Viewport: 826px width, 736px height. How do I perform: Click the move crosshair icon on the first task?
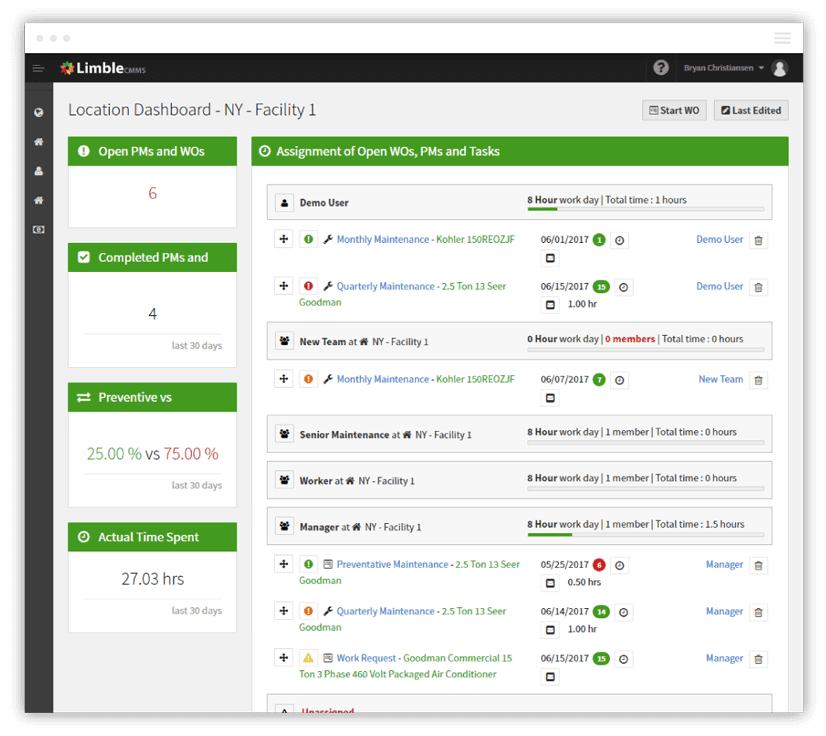point(283,239)
